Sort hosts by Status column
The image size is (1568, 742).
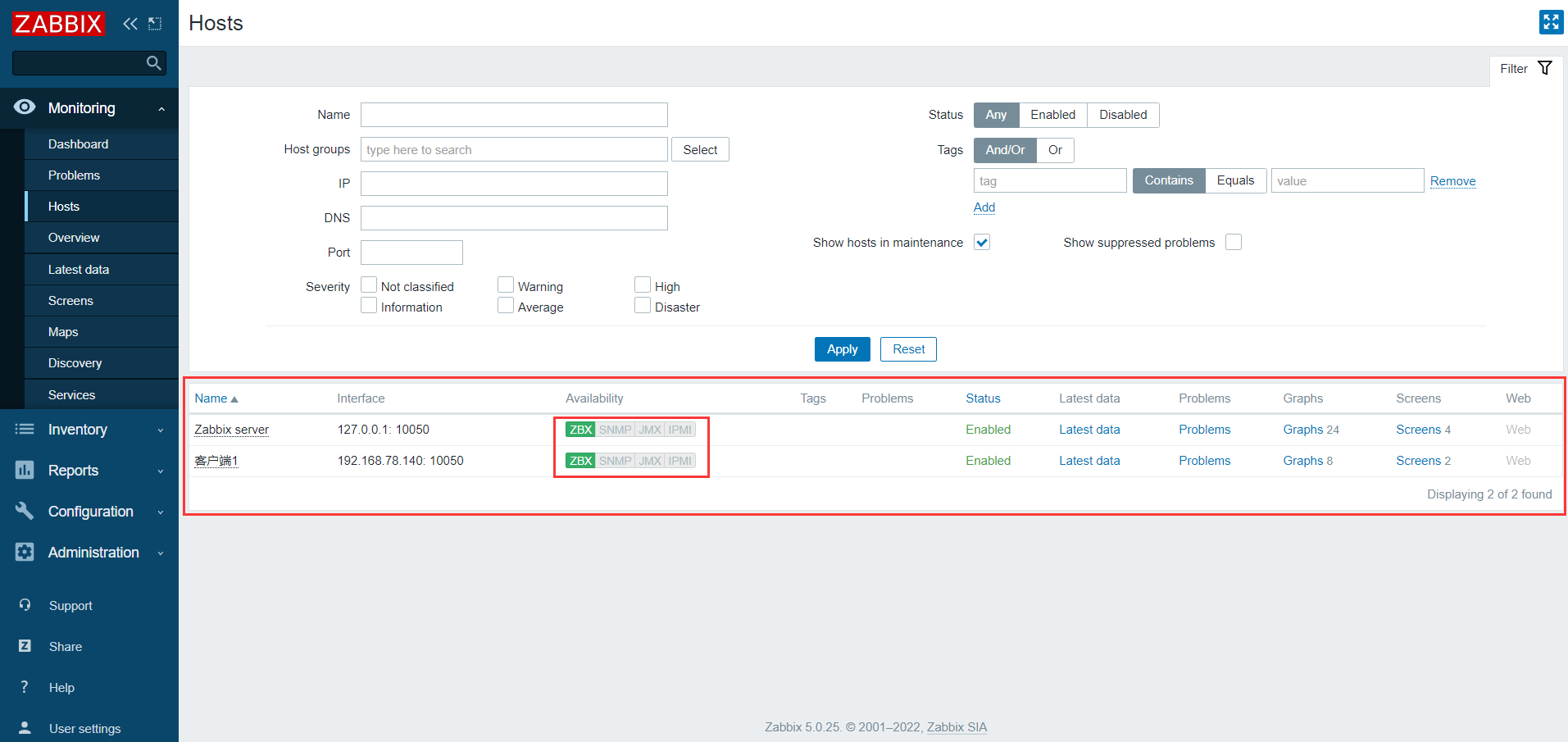pyautogui.click(x=983, y=398)
